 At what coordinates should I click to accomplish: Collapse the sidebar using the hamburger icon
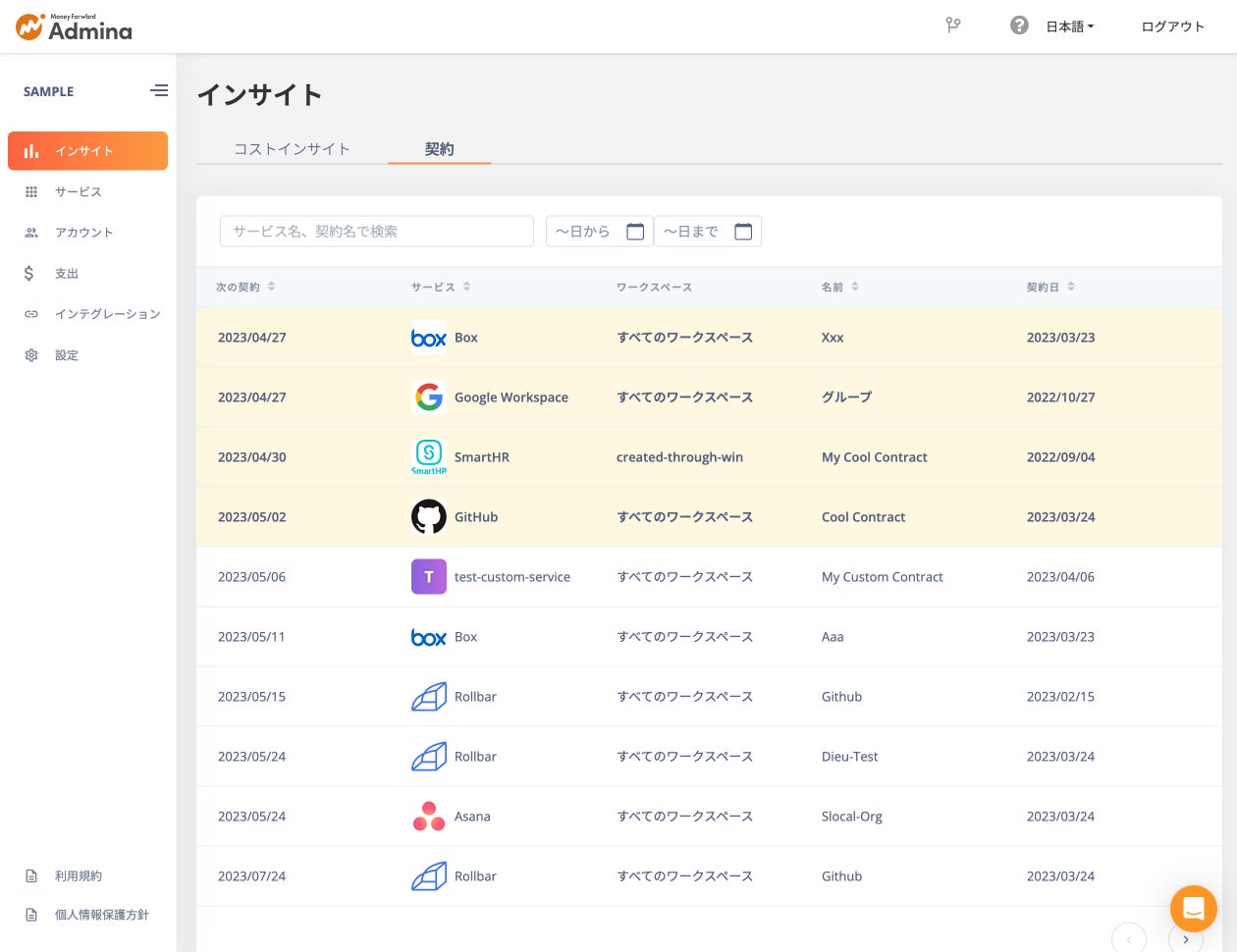159,90
